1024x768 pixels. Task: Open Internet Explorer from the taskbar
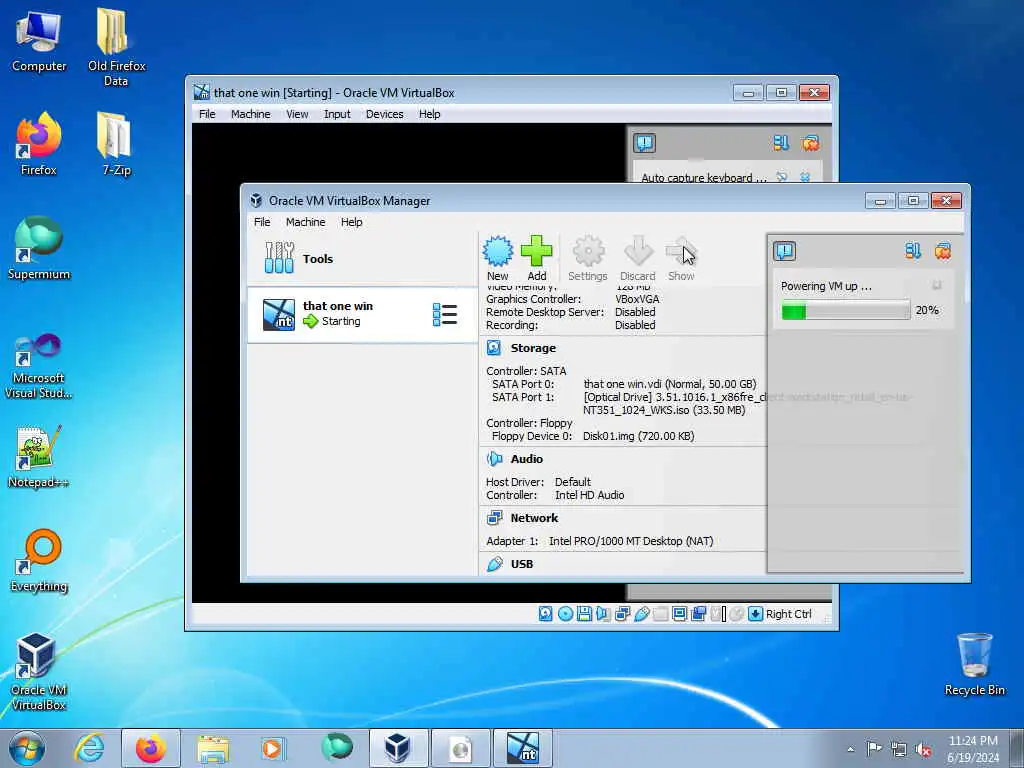(x=89, y=748)
